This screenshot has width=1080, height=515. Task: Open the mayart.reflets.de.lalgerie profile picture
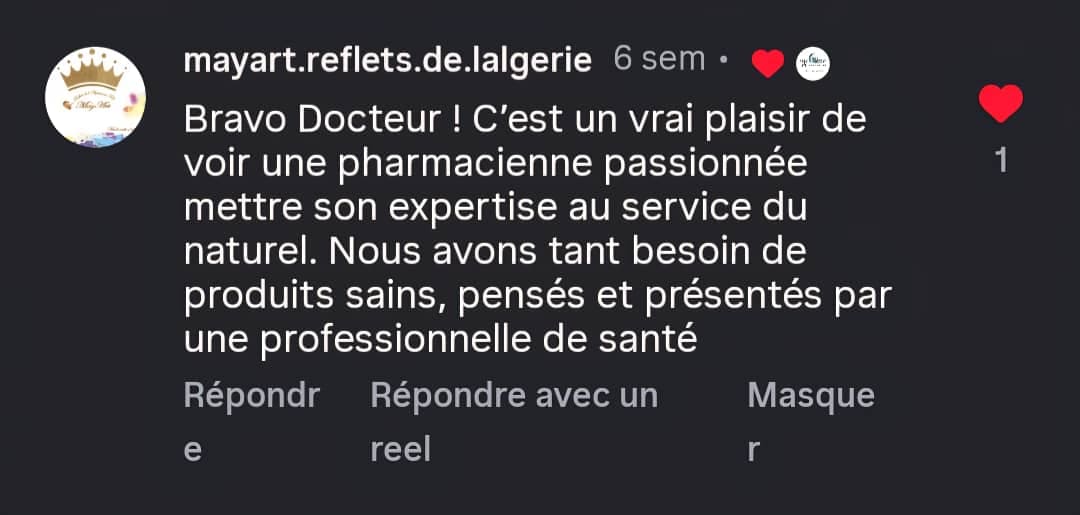coord(95,97)
